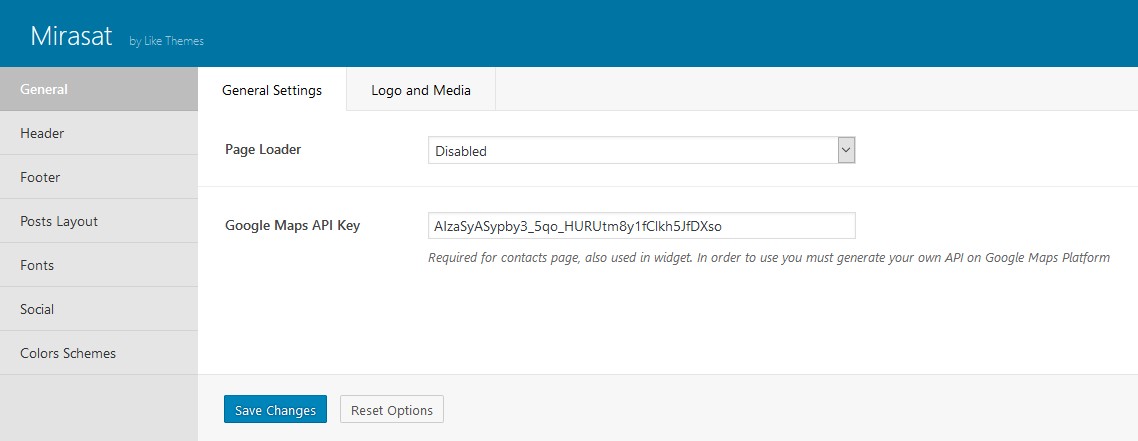This screenshot has width=1138, height=441.
Task: Open the Fonts settings section
Action: 99,265
